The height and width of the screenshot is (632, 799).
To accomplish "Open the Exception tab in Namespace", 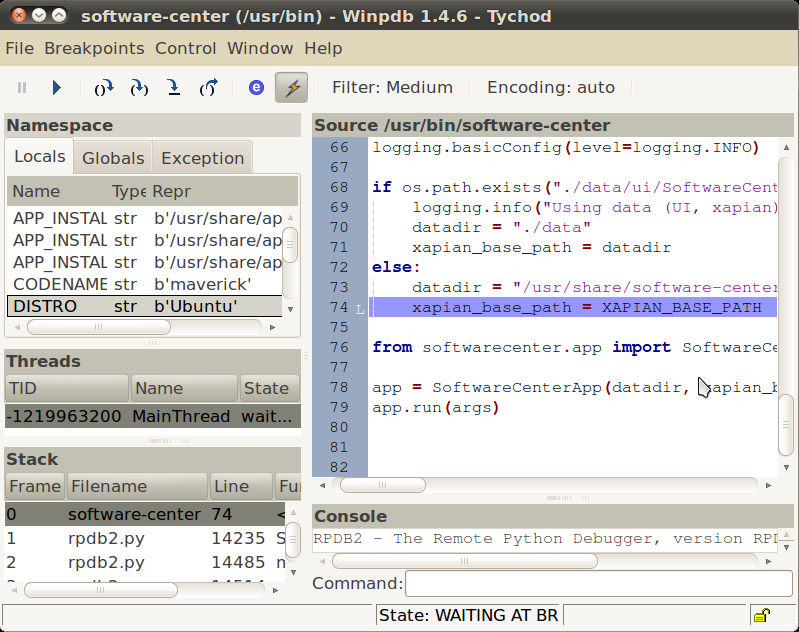I will (202, 158).
